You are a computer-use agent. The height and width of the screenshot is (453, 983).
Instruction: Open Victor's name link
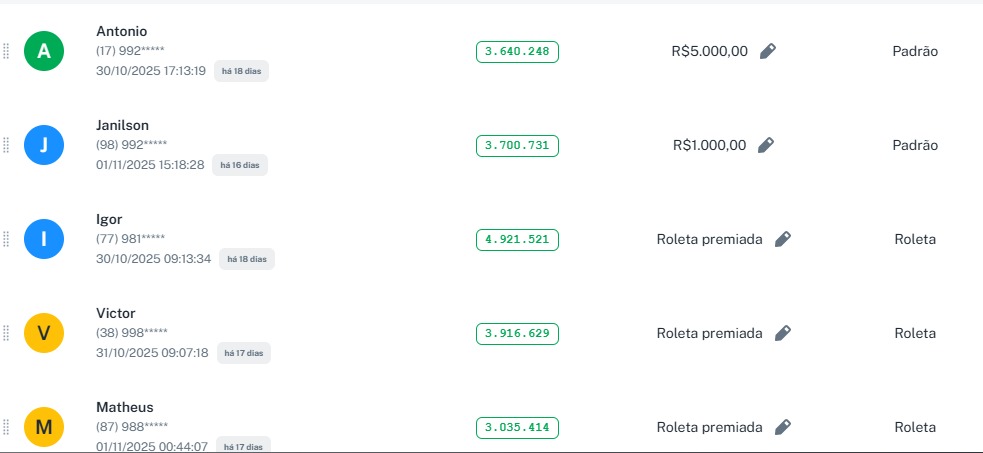click(115, 313)
